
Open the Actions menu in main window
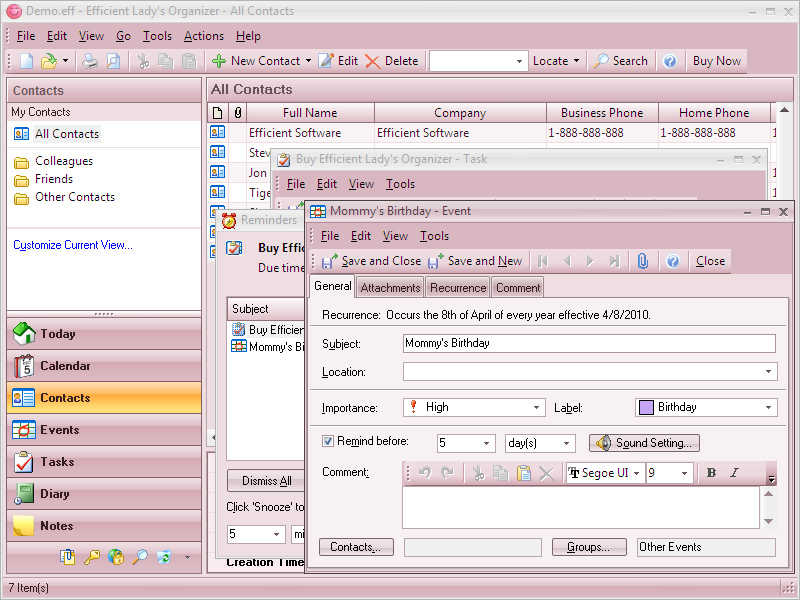(x=203, y=36)
